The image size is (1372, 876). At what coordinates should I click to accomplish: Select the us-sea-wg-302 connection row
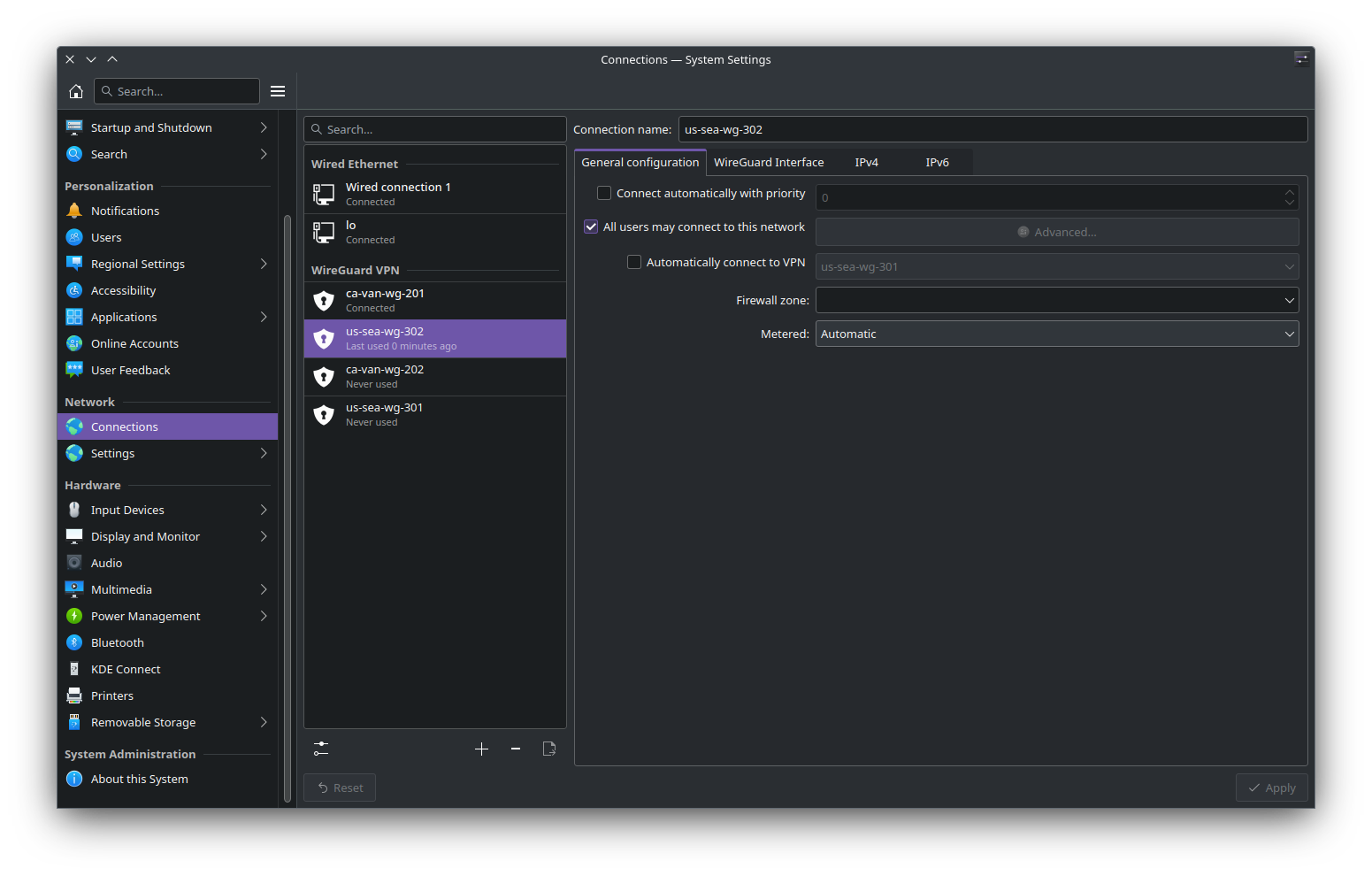click(435, 339)
